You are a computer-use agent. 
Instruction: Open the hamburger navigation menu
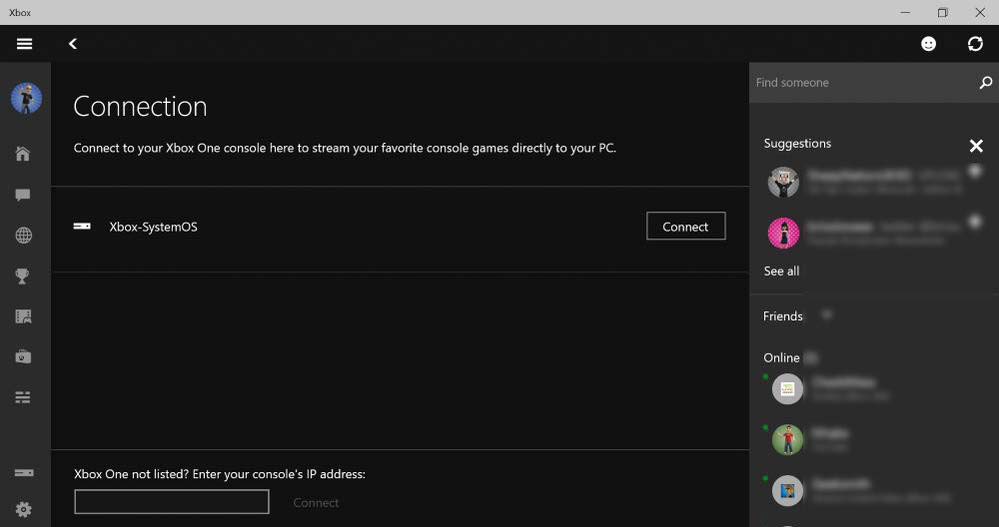[24, 43]
